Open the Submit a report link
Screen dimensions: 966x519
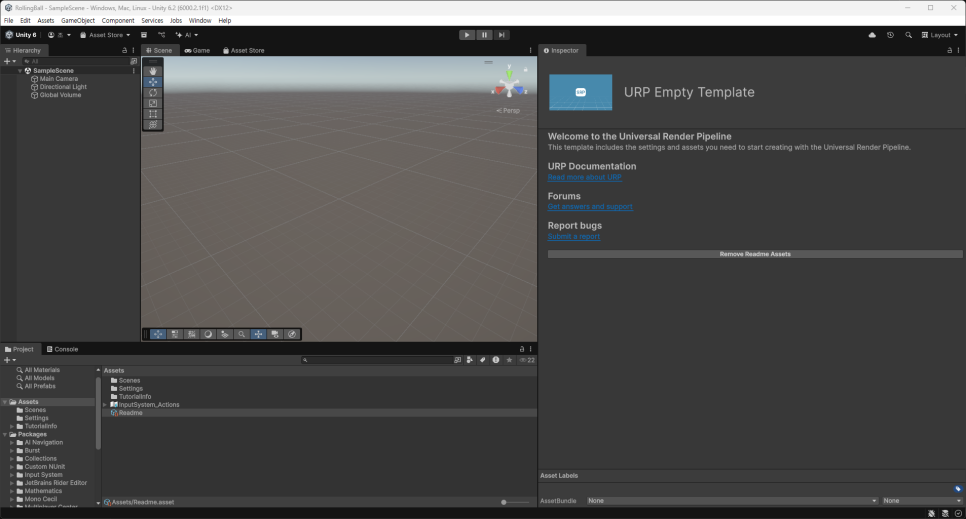coord(574,237)
